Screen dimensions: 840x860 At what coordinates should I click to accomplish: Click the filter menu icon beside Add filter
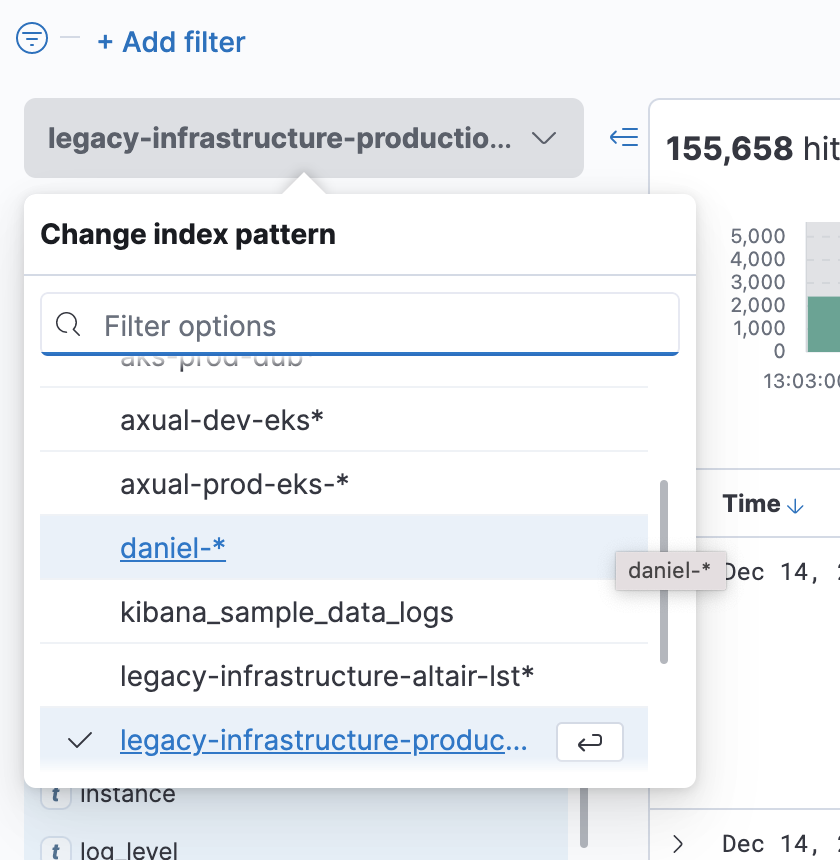tap(32, 39)
